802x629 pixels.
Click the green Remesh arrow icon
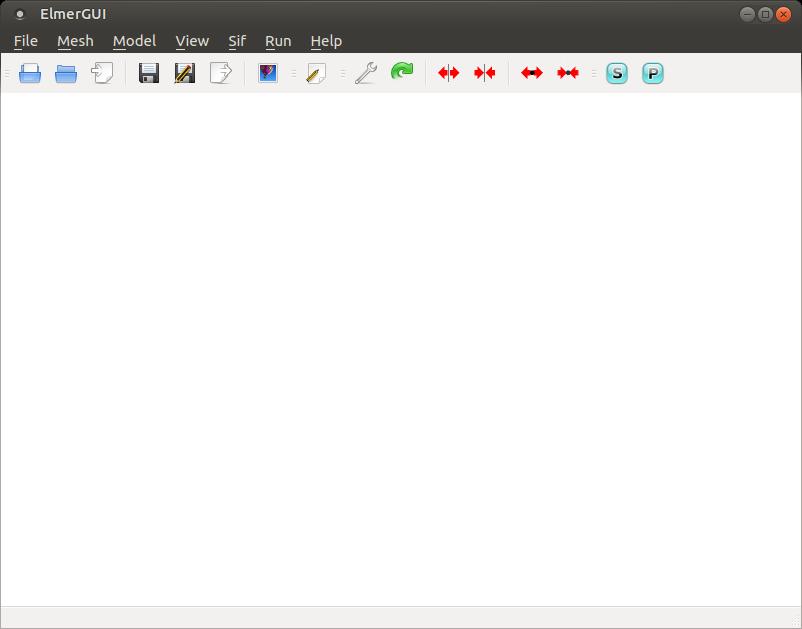point(402,72)
